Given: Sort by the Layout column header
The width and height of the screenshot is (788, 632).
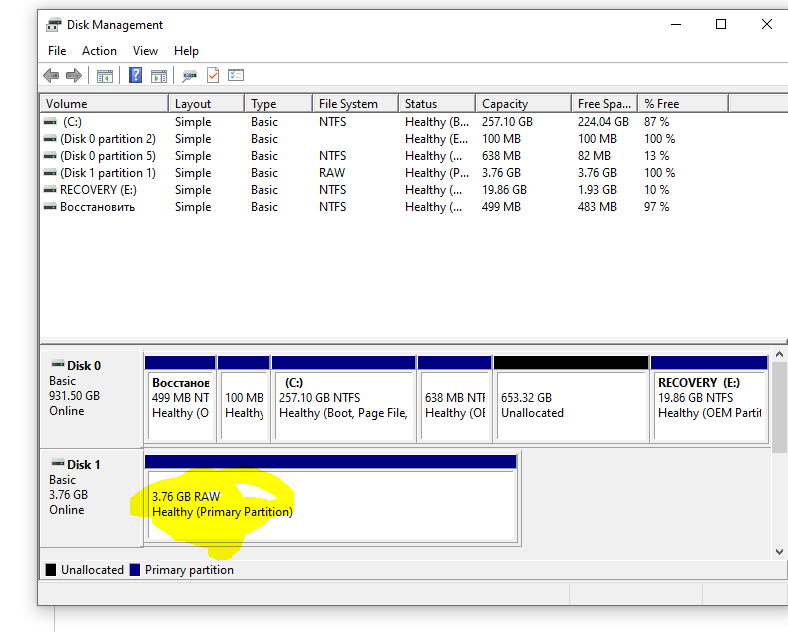Looking at the screenshot, I should [x=207, y=103].
